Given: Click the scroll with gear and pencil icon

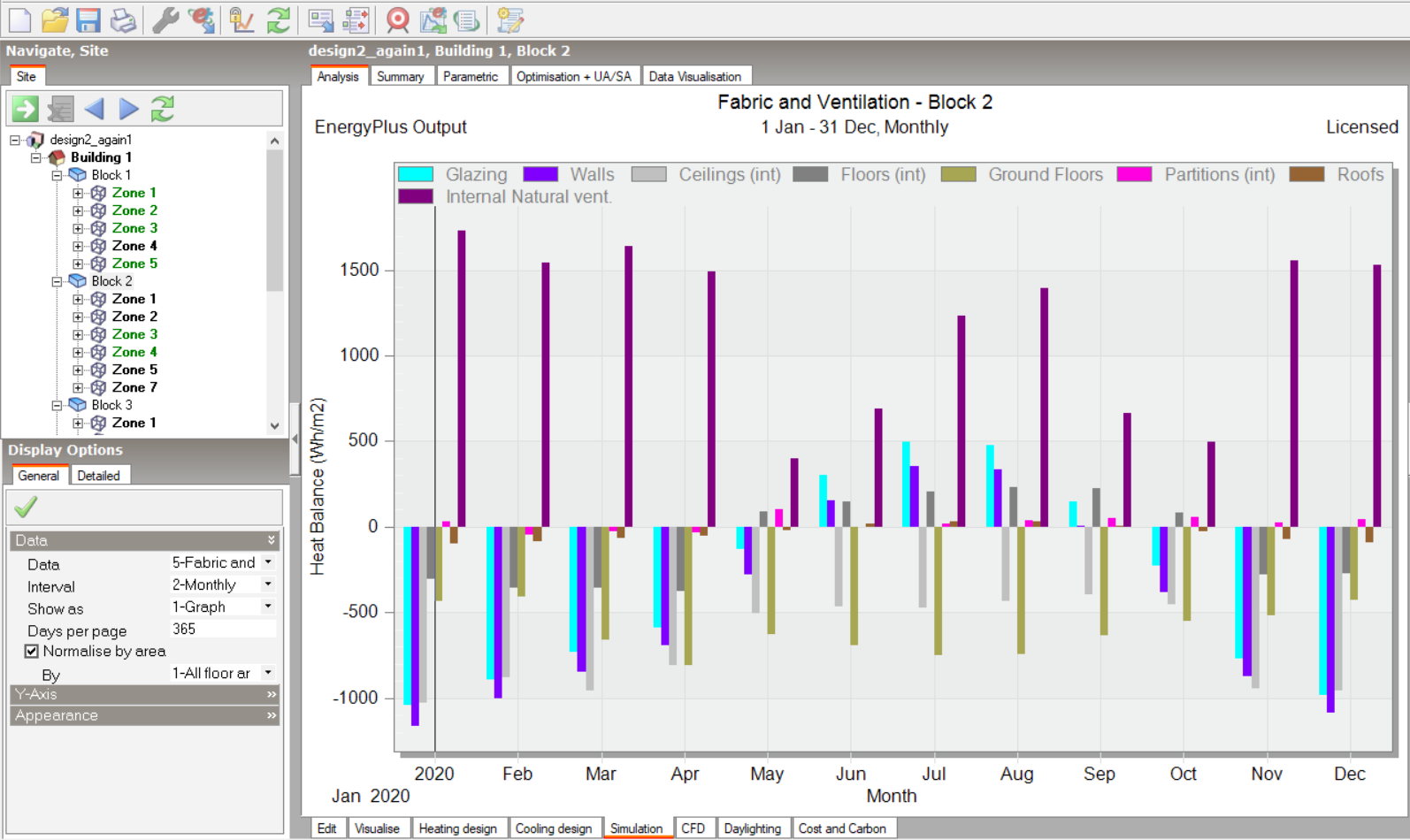Looking at the screenshot, I should [510, 19].
